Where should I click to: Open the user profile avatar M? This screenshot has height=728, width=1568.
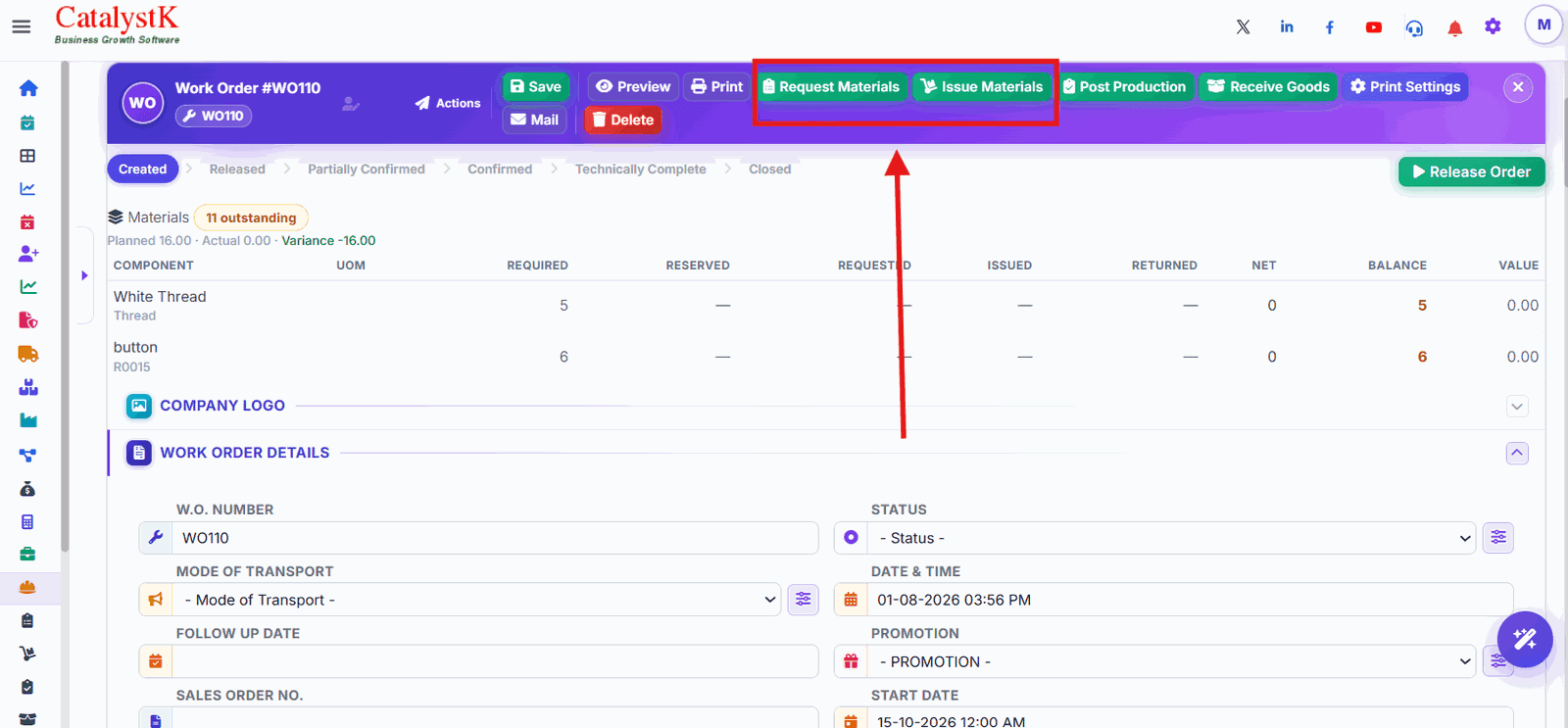tap(1543, 24)
